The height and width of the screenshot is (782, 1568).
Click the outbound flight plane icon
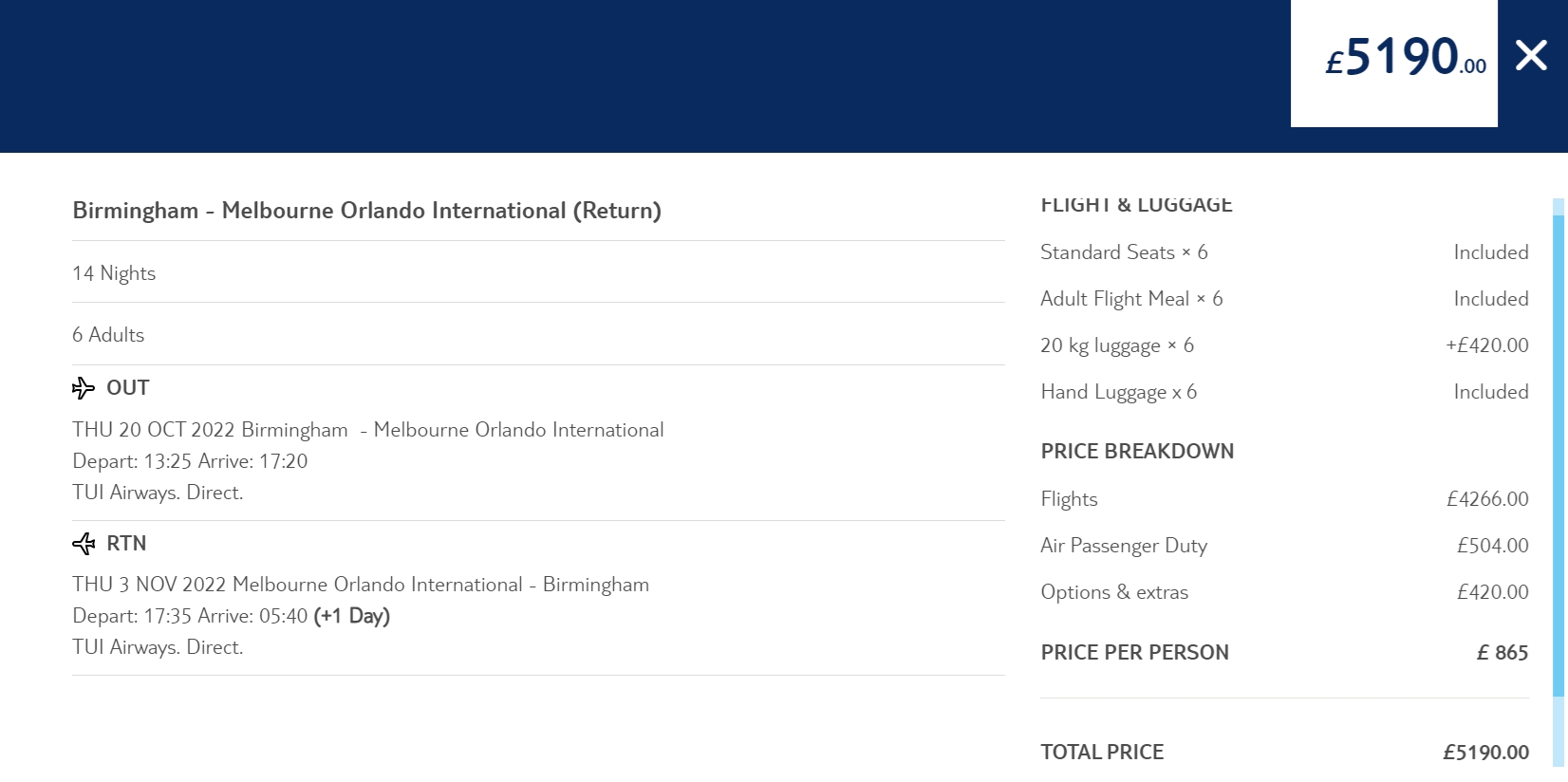[84, 388]
